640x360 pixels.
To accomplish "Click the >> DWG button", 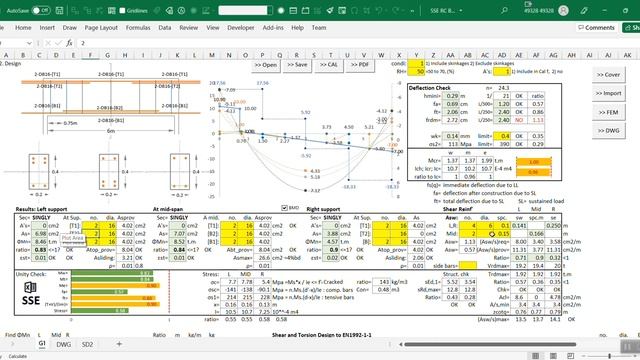I will pyautogui.click(x=608, y=131).
